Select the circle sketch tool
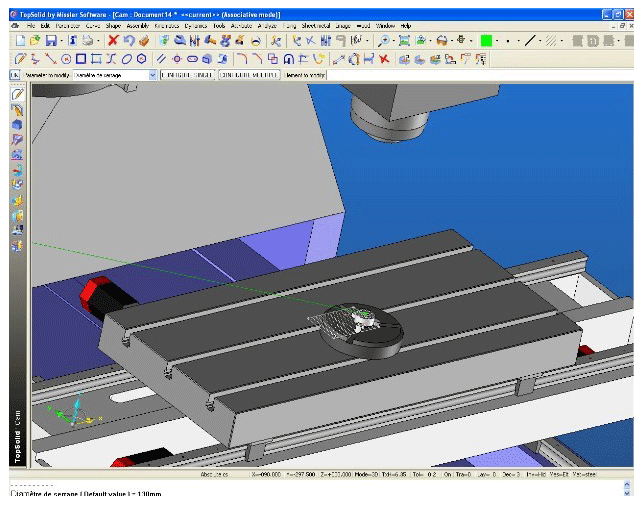The image size is (643, 505). 66,59
